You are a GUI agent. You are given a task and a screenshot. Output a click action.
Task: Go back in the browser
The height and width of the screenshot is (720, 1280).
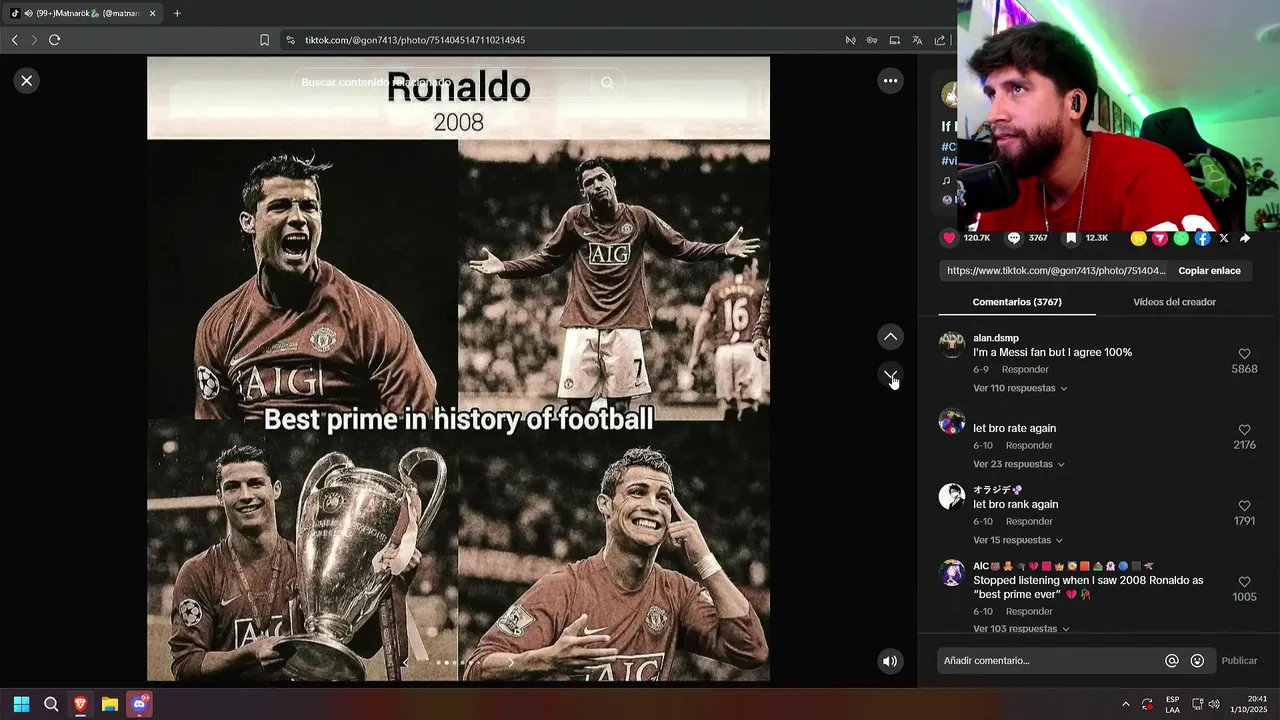14,40
